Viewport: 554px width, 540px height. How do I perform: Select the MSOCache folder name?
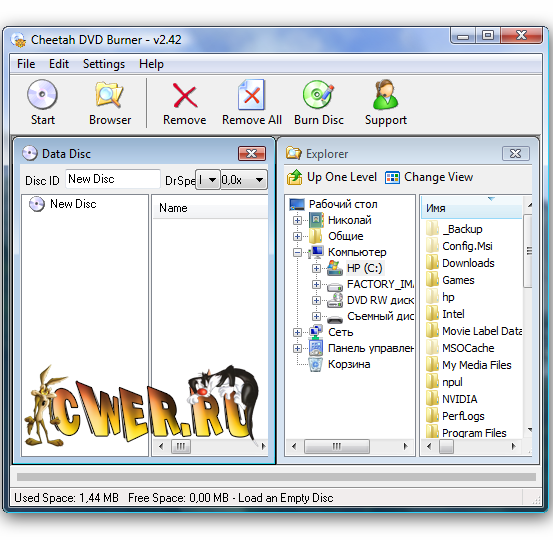tap(468, 348)
